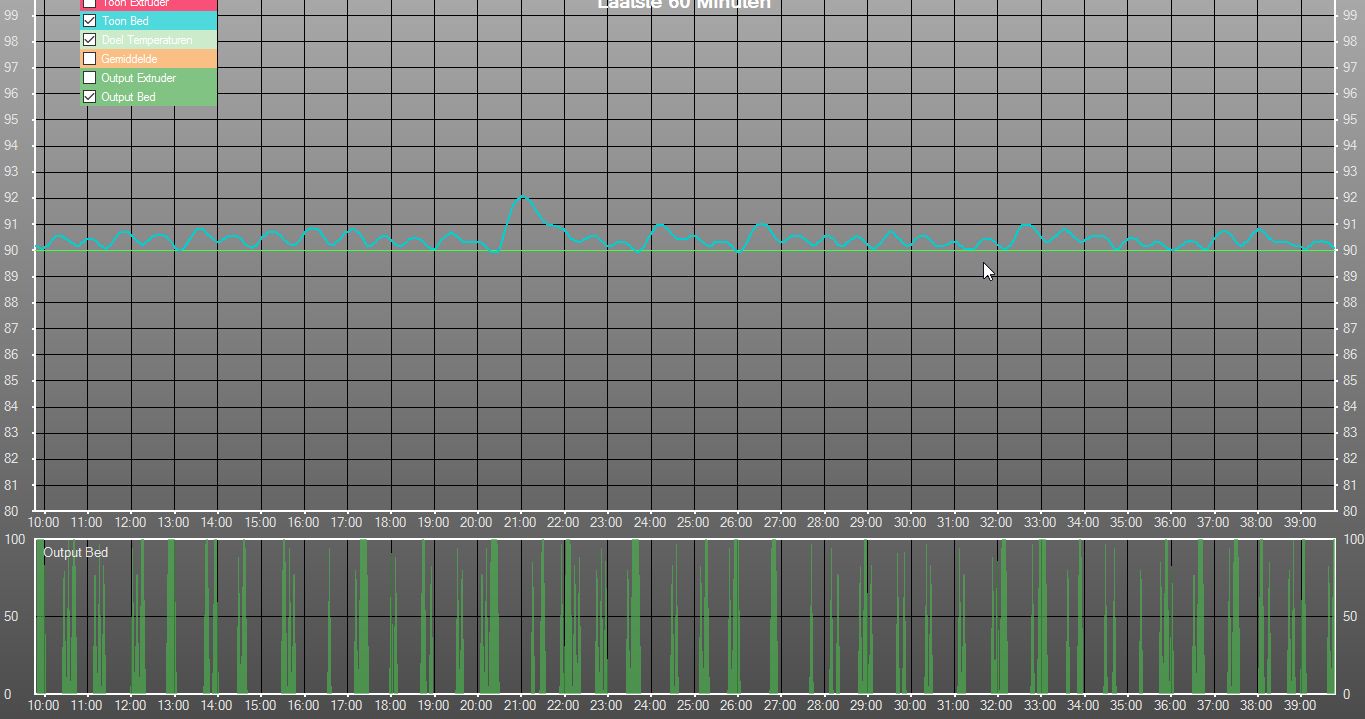This screenshot has height=719, width=1365.
Task: Click 90 on the left temperature axis
Action: (11, 250)
